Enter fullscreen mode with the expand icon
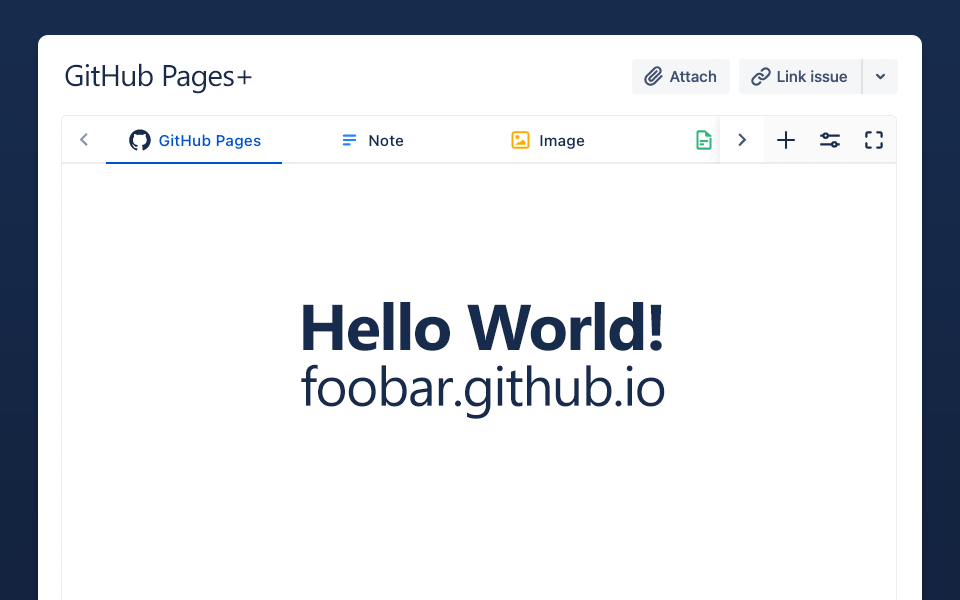Image resolution: width=960 pixels, height=600 pixels. click(874, 140)
